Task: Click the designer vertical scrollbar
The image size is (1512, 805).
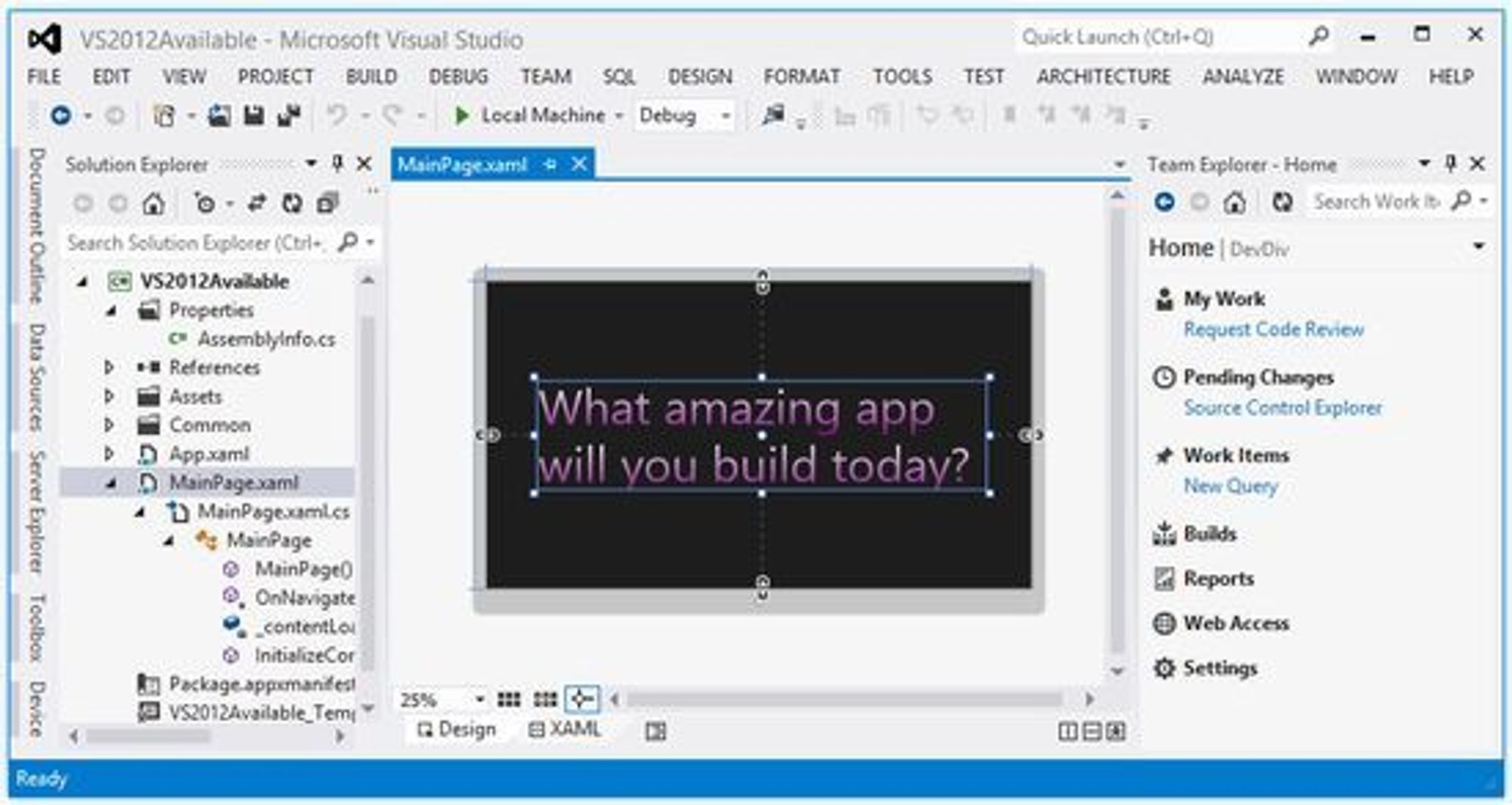Action: click(1117, 431)
